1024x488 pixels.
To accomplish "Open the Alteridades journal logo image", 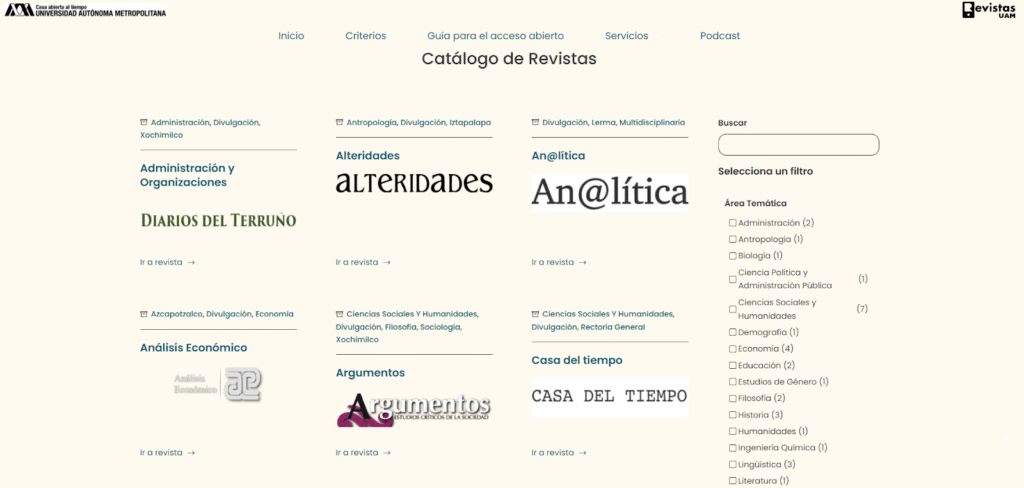I will (x=414, y=183).
